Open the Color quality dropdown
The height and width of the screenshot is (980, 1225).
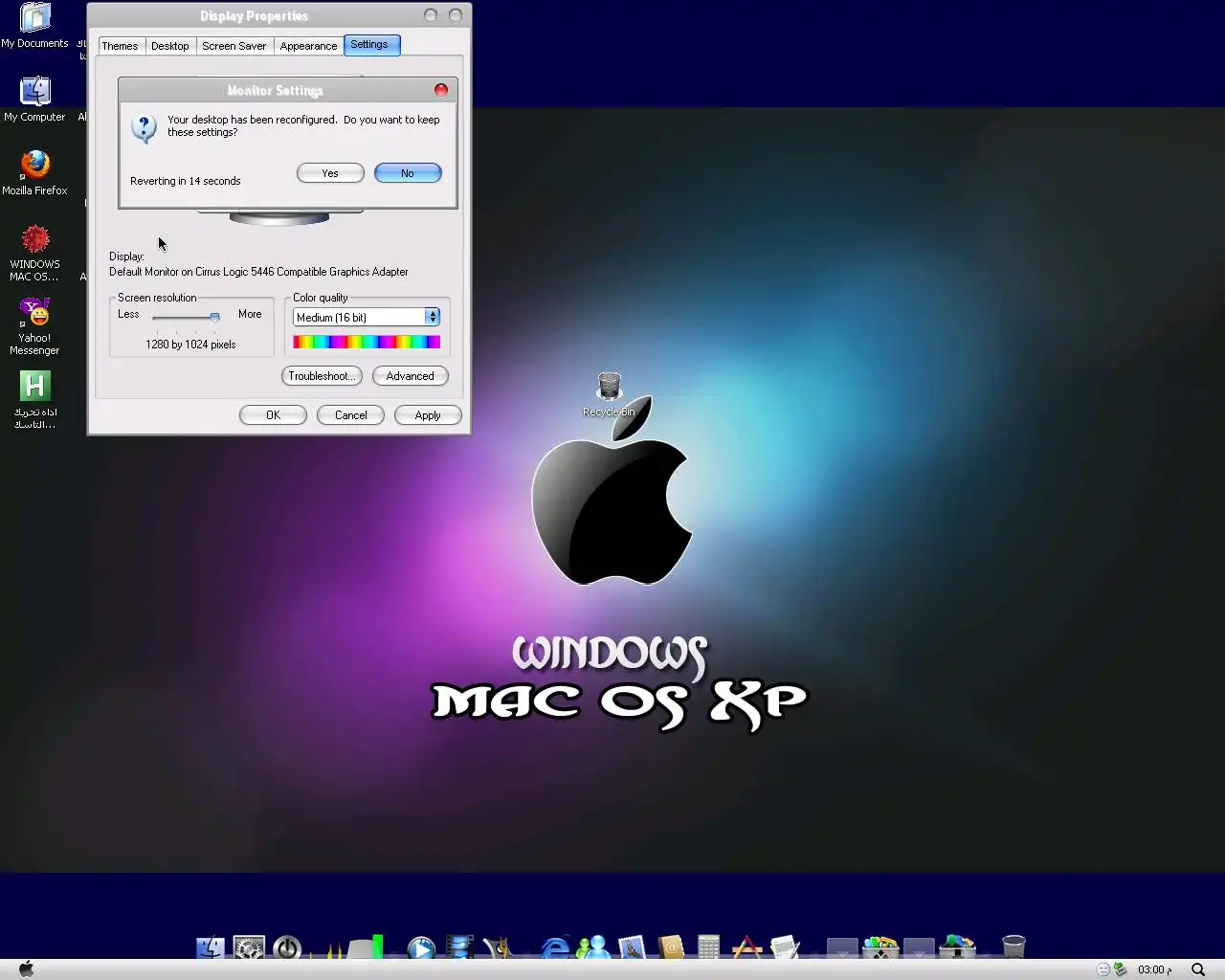pos(367,317)
